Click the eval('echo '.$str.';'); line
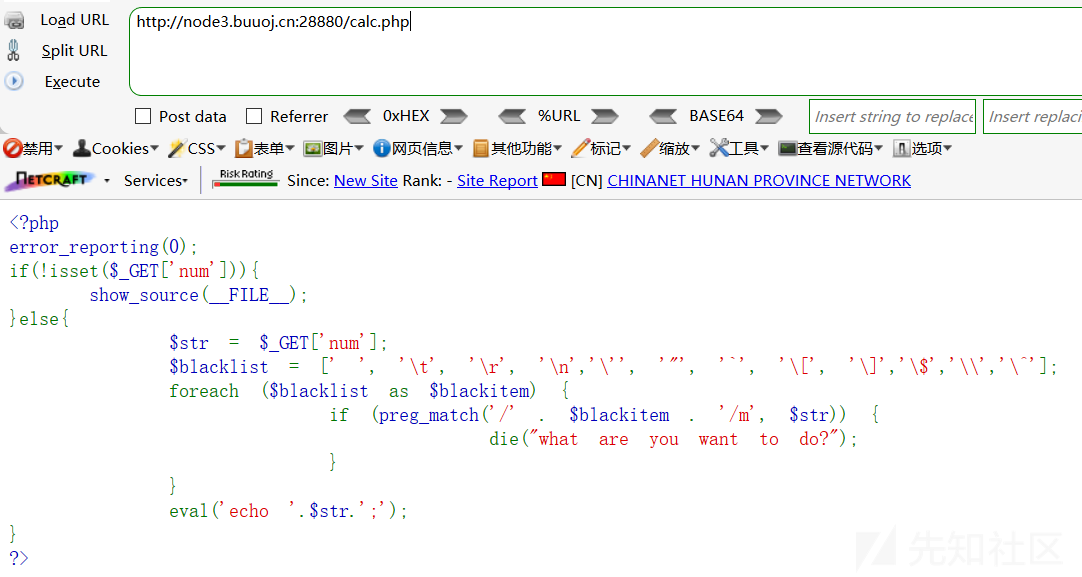1082x577 pixels. coord(288,511)
